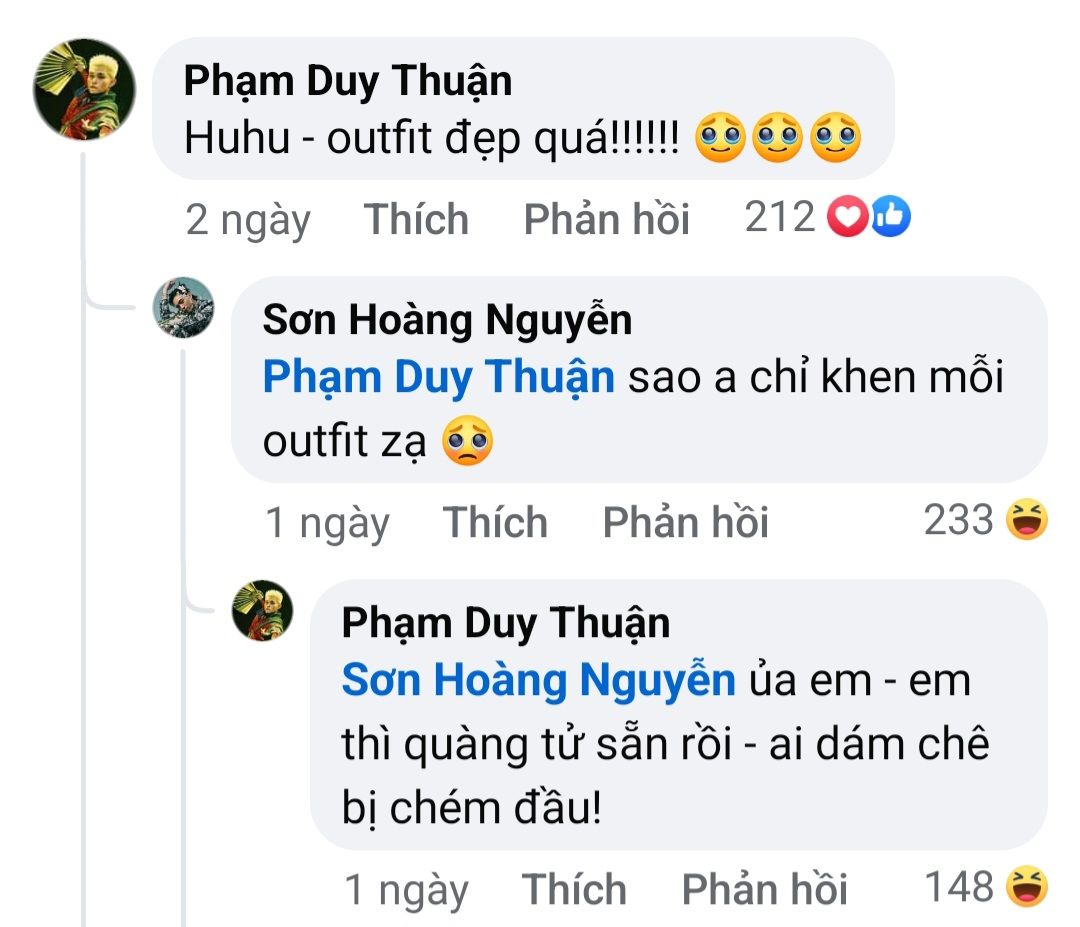Screen dimensions: 1080x927
Task: Reply to the "Huhu - outfit đẹp quá" comment
Action: [606, 219]
